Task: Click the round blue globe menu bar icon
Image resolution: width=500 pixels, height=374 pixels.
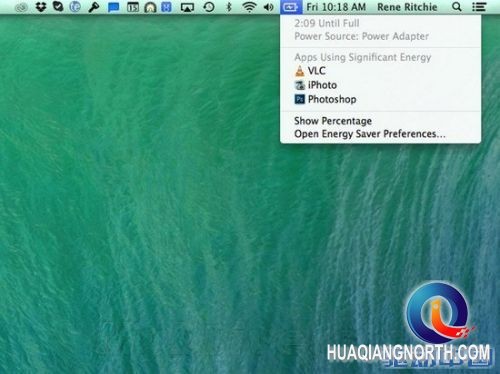Action: [75, 7]
